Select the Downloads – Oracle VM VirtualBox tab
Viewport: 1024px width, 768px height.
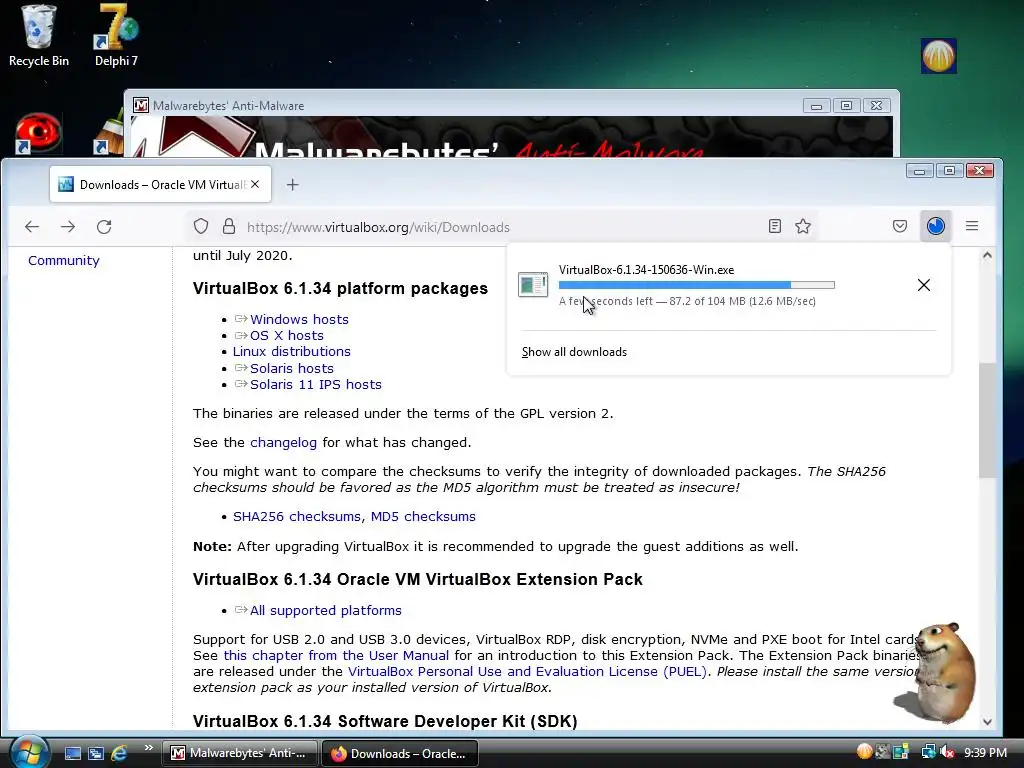160,184
